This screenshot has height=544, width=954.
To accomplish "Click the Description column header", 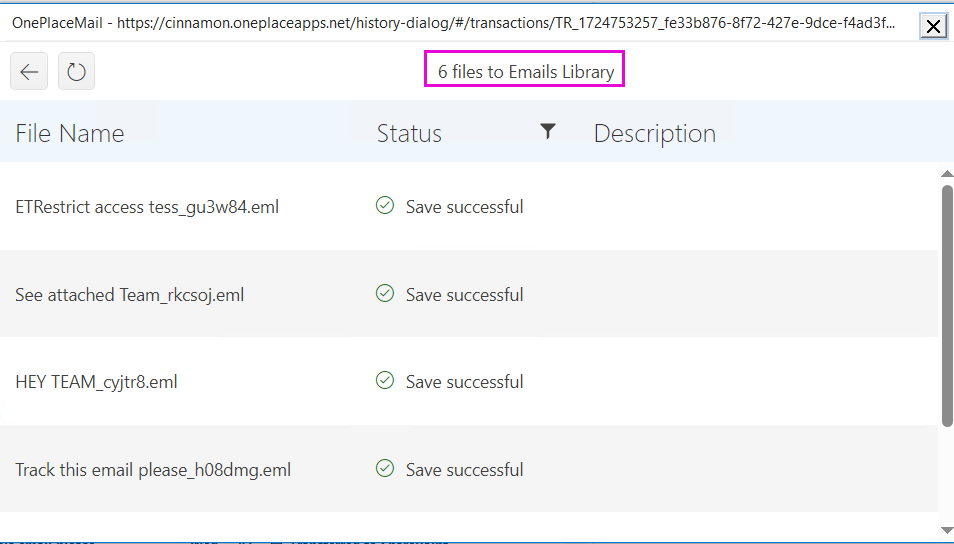I will [654, 133].
